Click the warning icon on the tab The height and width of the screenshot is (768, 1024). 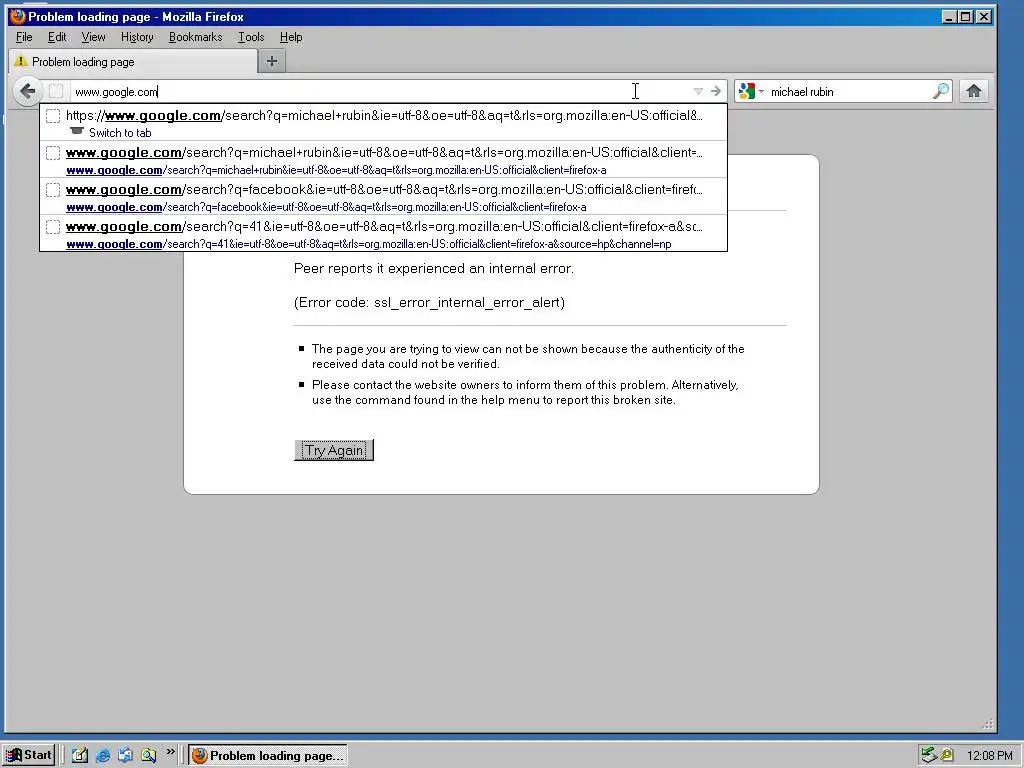click(21, 61)
